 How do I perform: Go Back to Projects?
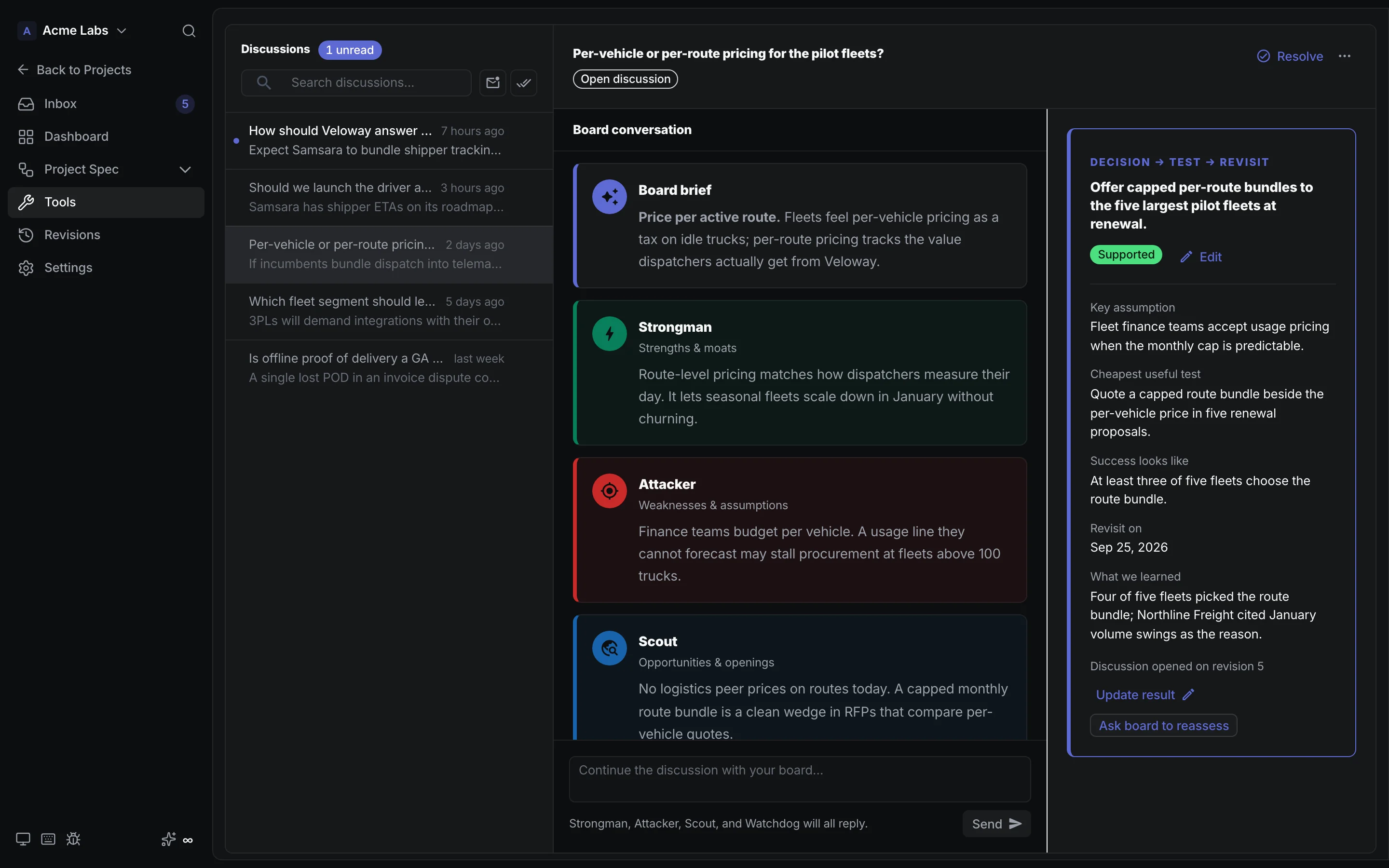click(75, 69)
